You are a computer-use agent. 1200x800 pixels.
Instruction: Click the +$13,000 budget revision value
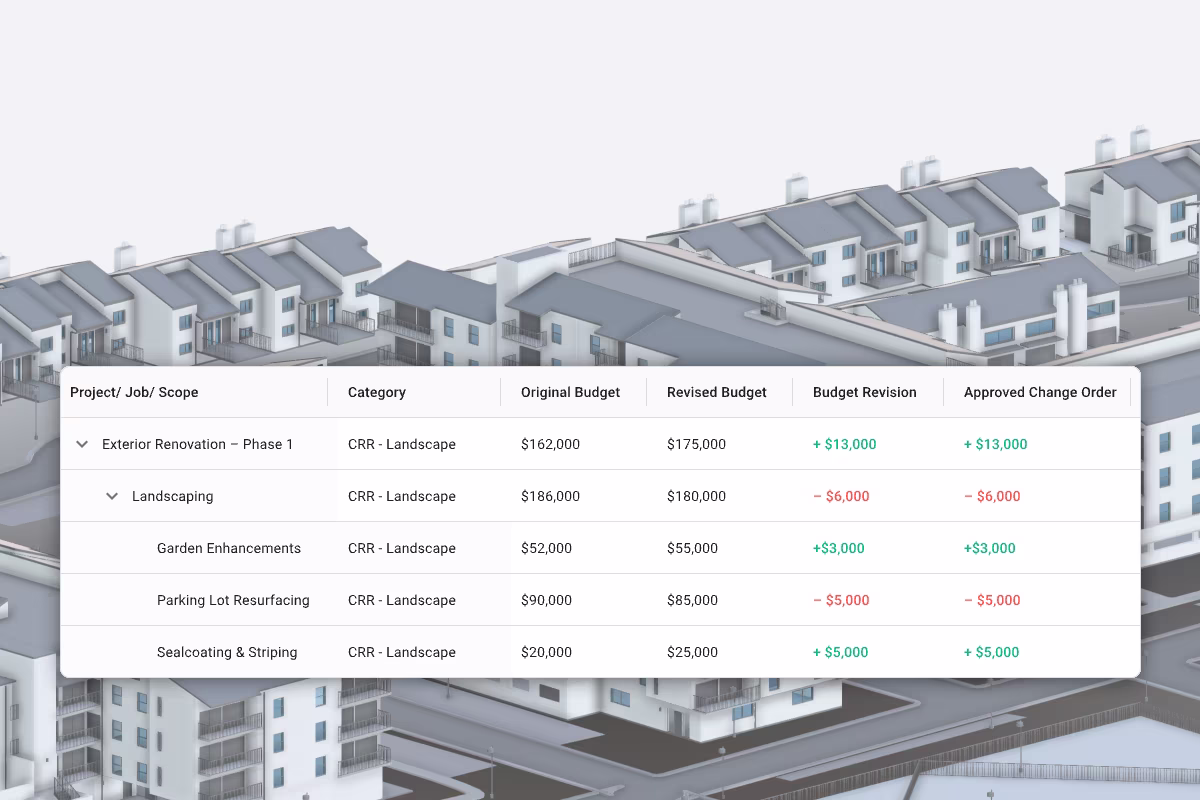click(x=844, y=444)
